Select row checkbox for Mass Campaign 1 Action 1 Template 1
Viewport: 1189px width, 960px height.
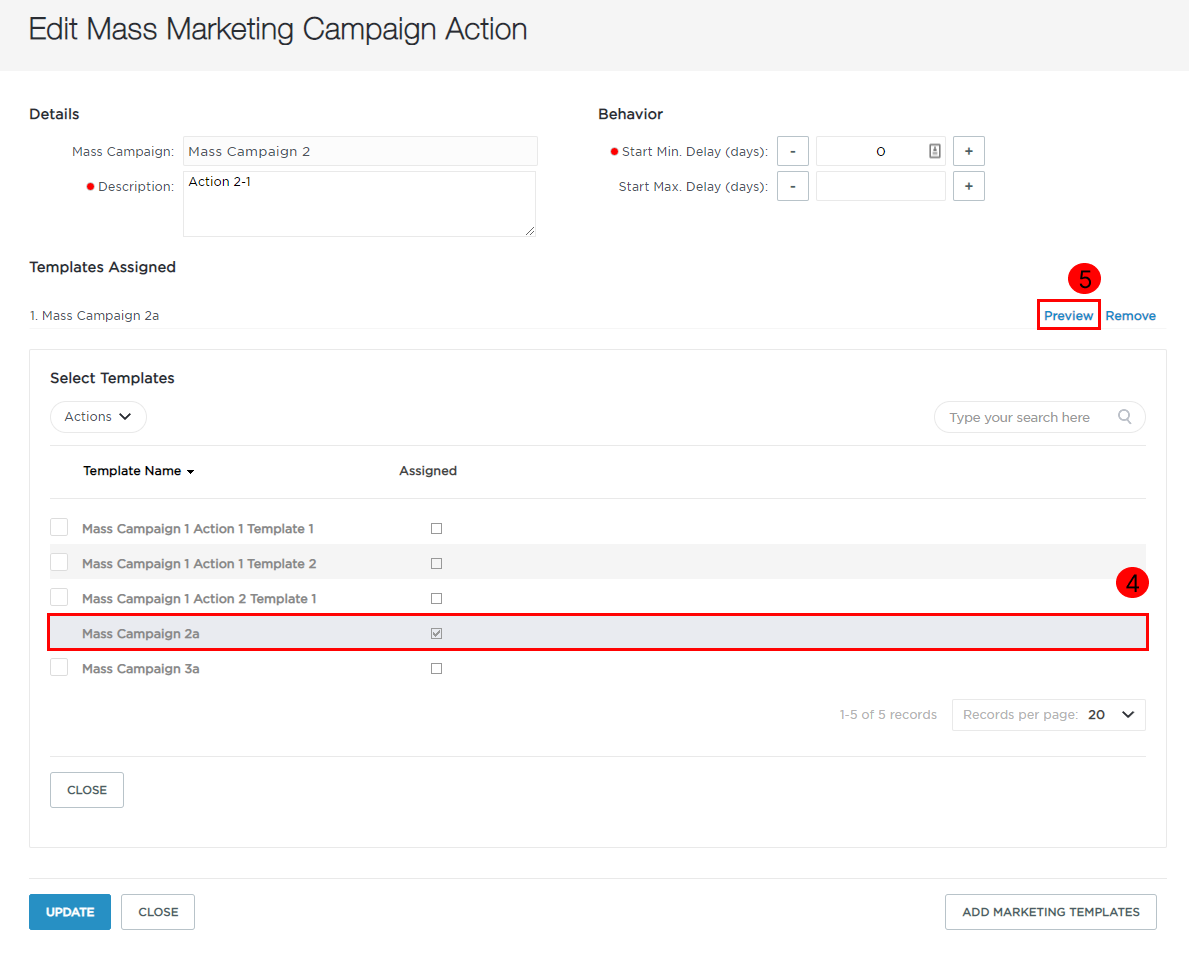point(59,527)
